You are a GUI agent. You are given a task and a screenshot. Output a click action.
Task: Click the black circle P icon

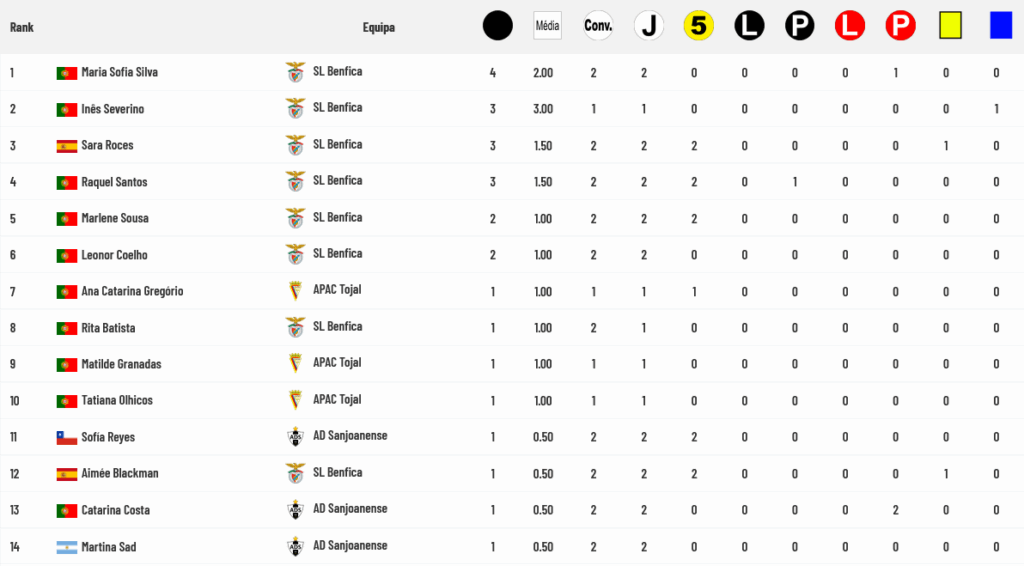click(799, 26)
